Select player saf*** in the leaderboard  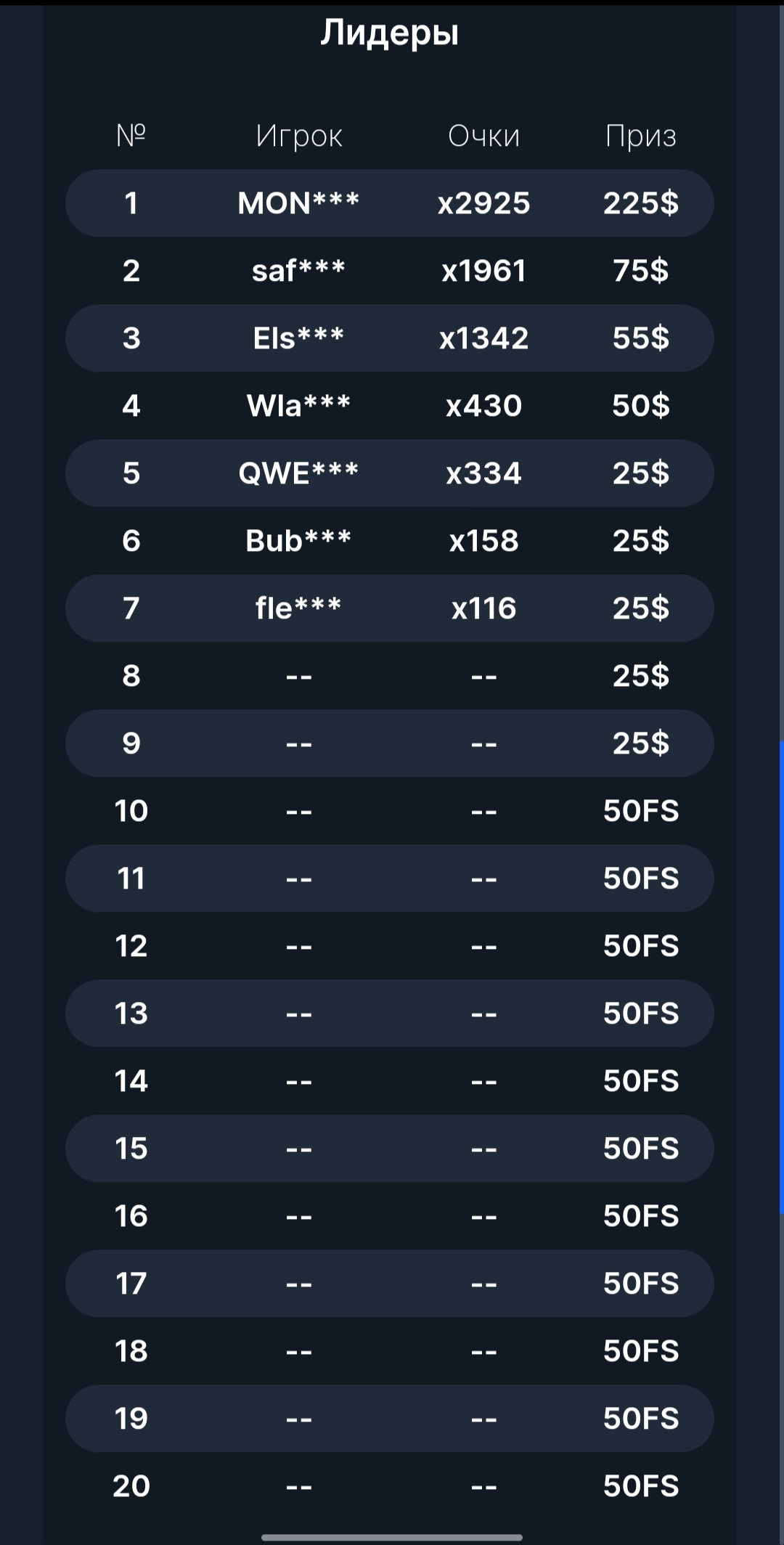pyautogui.click(x=298, y=271)
